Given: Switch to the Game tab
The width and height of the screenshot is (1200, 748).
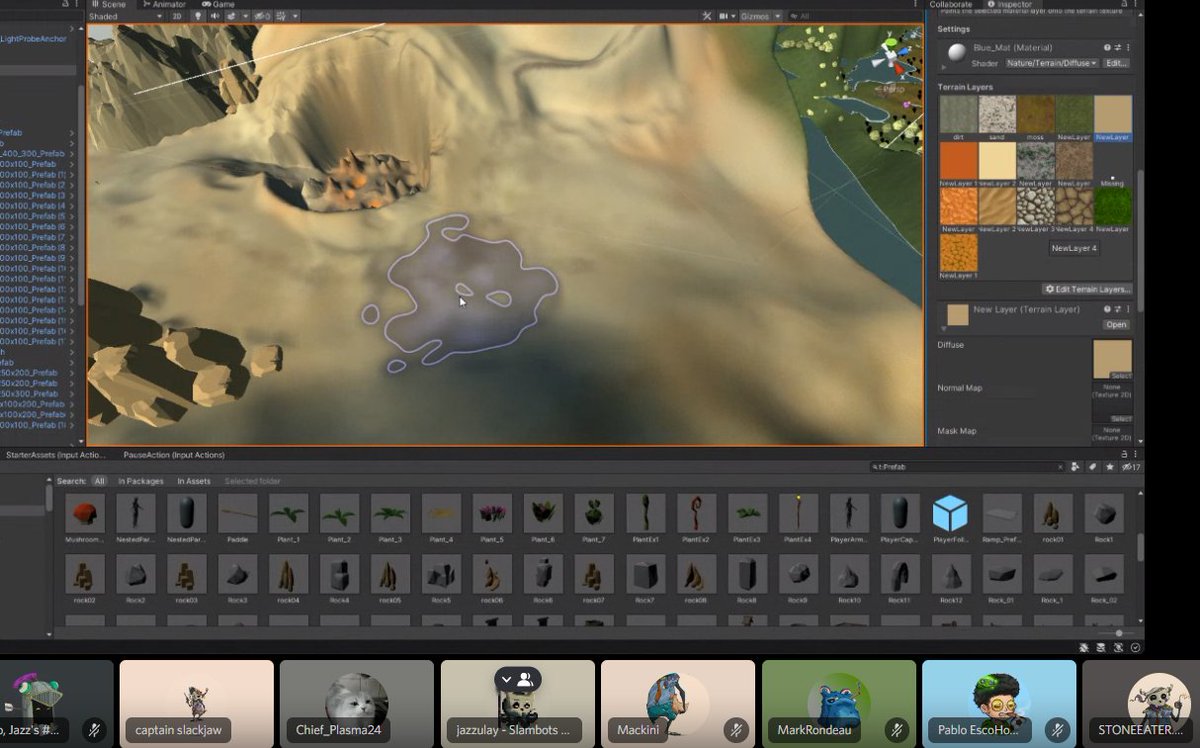Looking at the screenshot, I should pos(218,4).
